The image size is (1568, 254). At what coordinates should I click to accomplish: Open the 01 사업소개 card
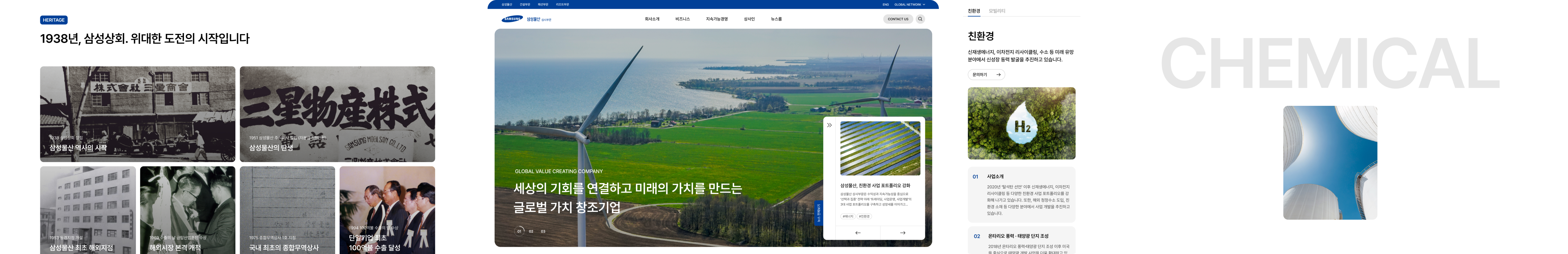coord(1021,194)
